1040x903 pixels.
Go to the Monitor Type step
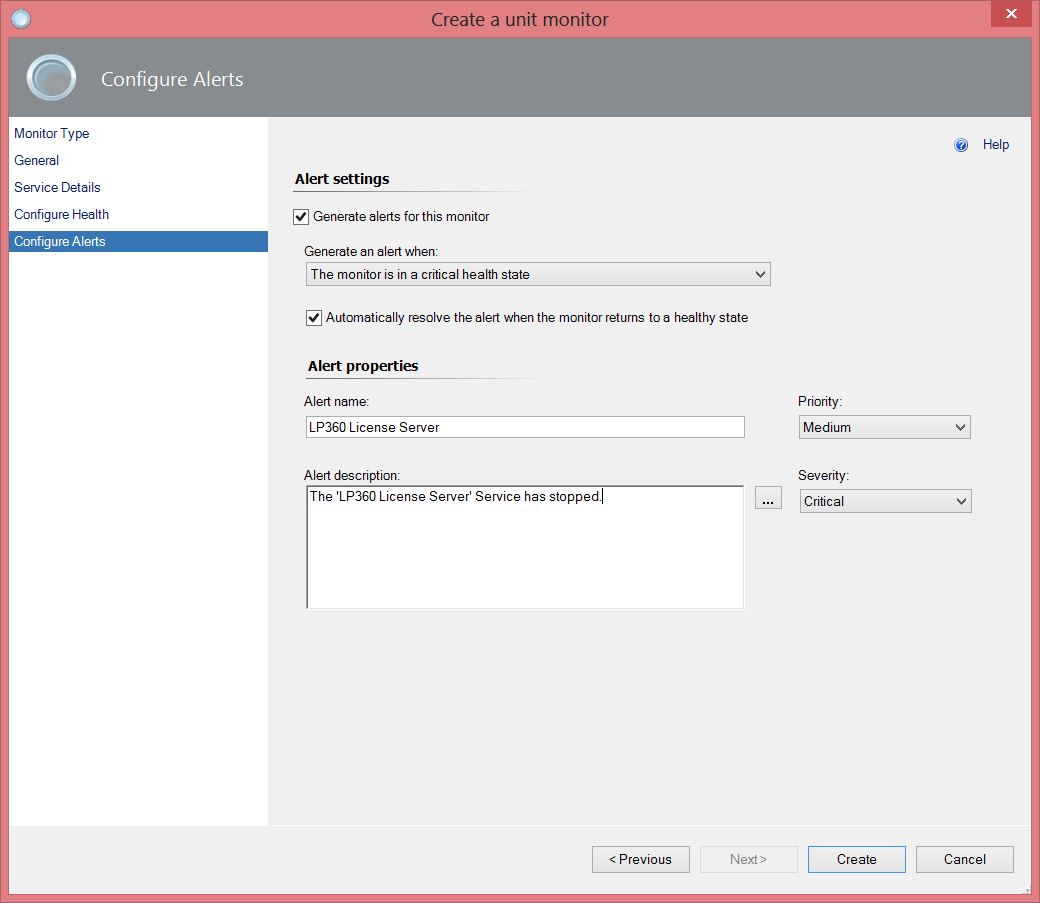tap(52, 133)
